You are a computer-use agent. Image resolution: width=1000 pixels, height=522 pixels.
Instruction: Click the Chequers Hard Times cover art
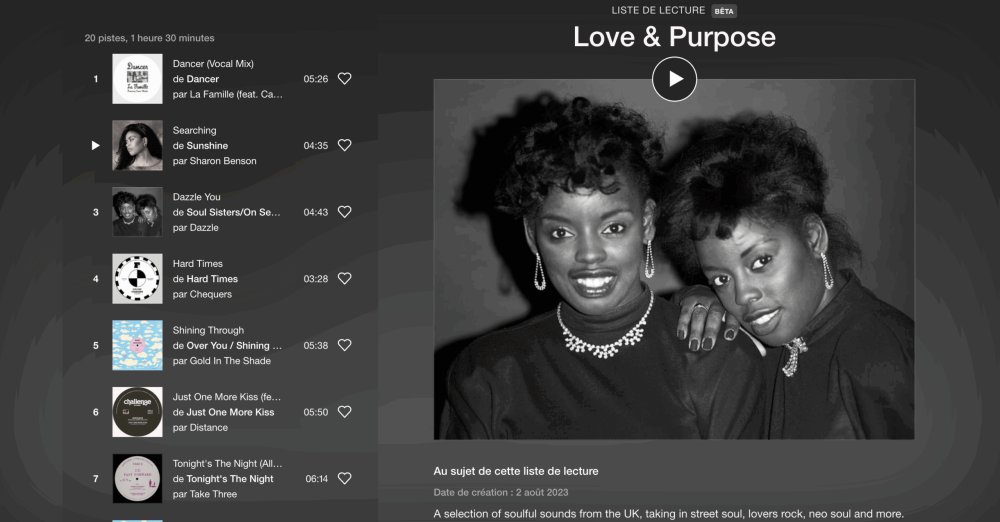[x=137, y=279]
